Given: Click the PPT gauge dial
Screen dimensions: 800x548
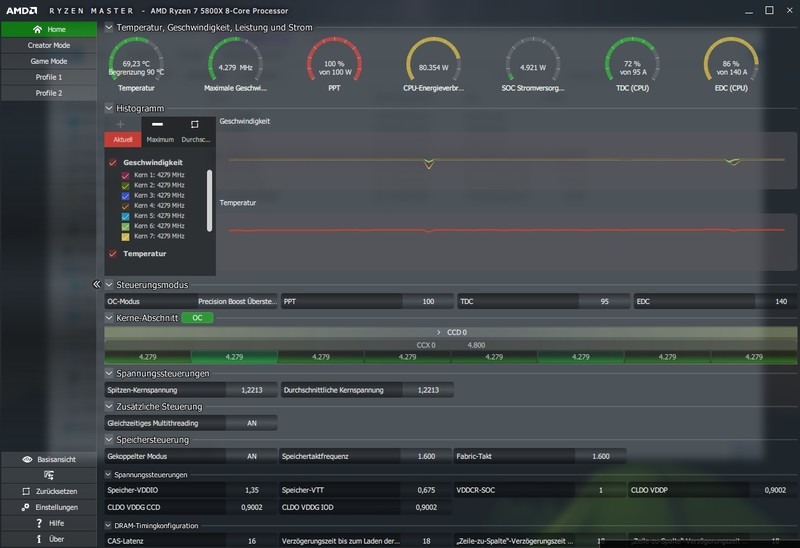Looking at the screenshot, I should (334, 60).
